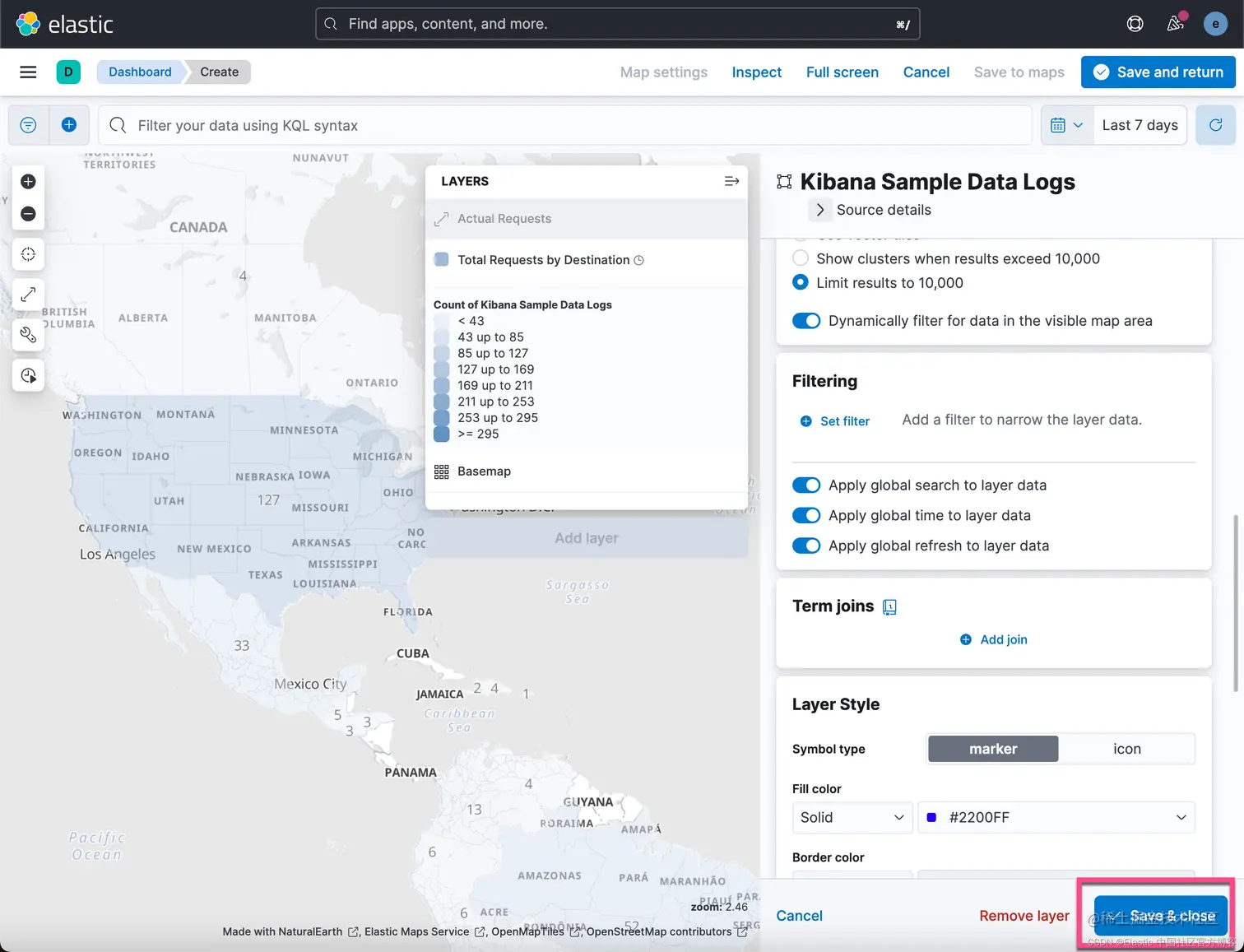Toggle the hamburger navigation menu
Screen dimensions: 1244x952
coord(28,72)
